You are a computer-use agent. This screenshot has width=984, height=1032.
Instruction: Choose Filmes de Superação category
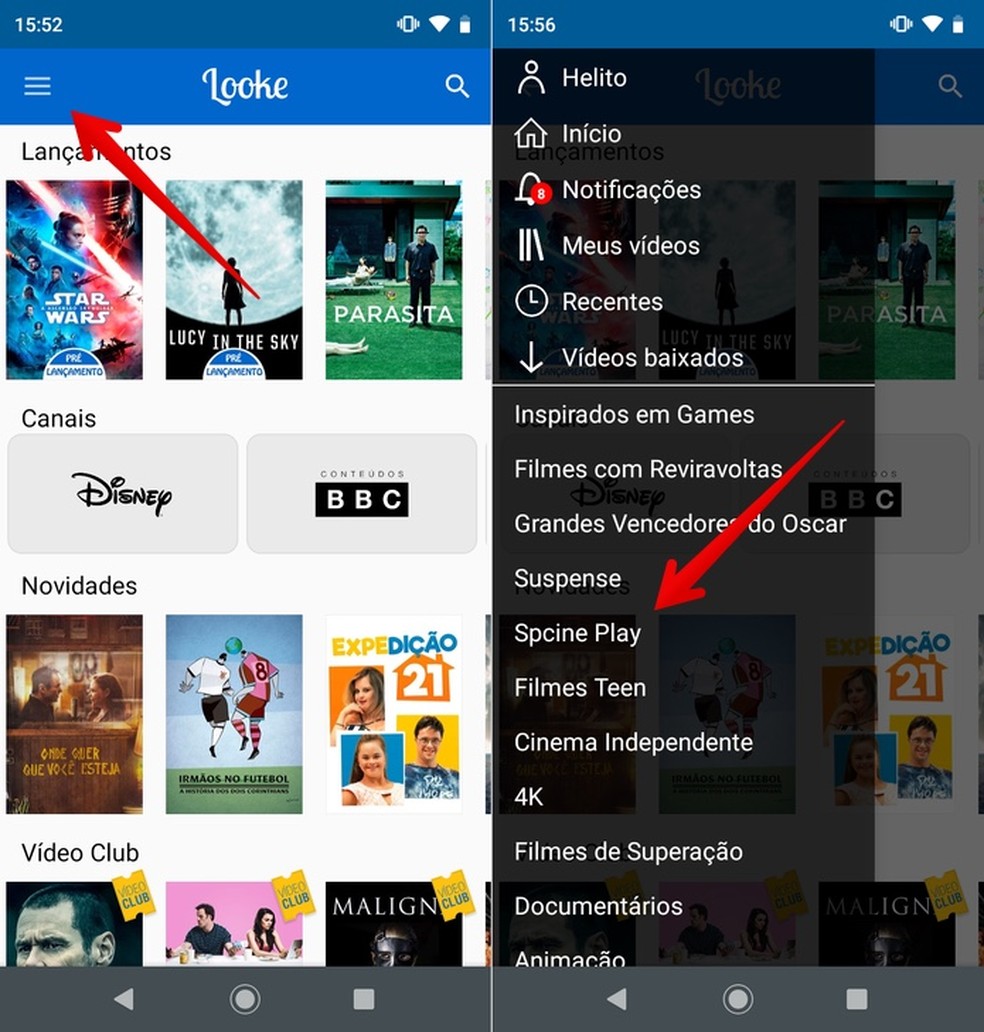click(628, 852)
